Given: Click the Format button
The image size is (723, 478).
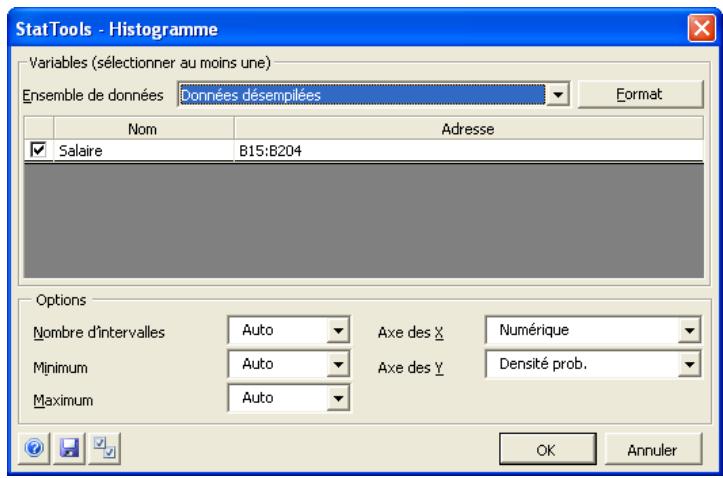Looking at the screenshot, I should tap(640, 94).
